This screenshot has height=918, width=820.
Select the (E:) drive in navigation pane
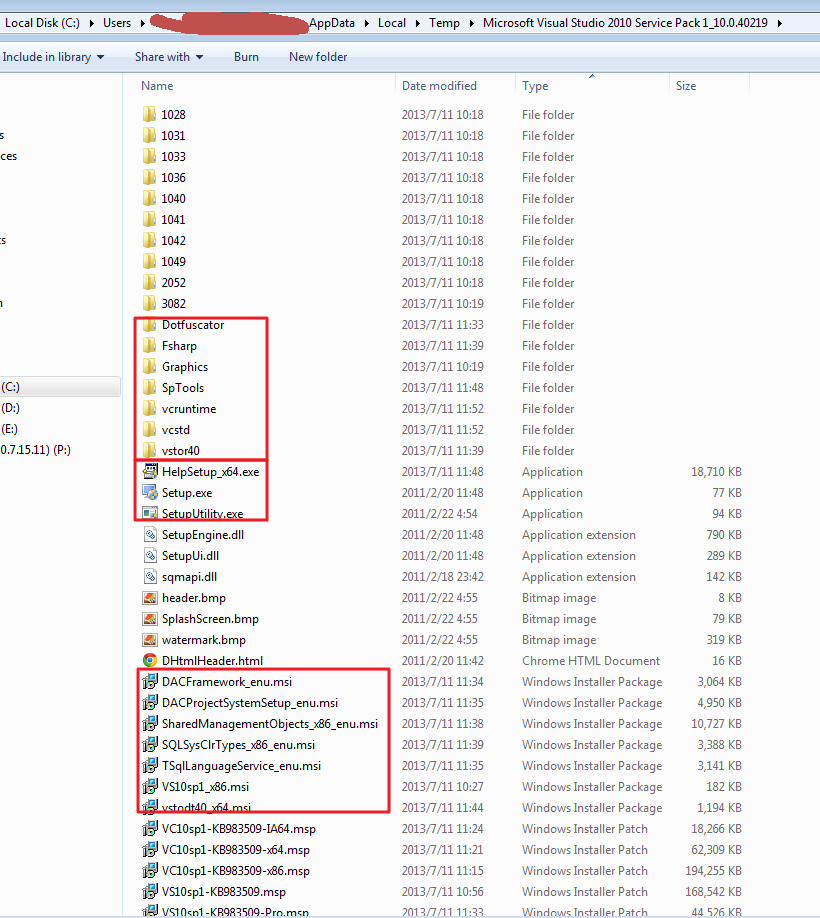point(10,429)
